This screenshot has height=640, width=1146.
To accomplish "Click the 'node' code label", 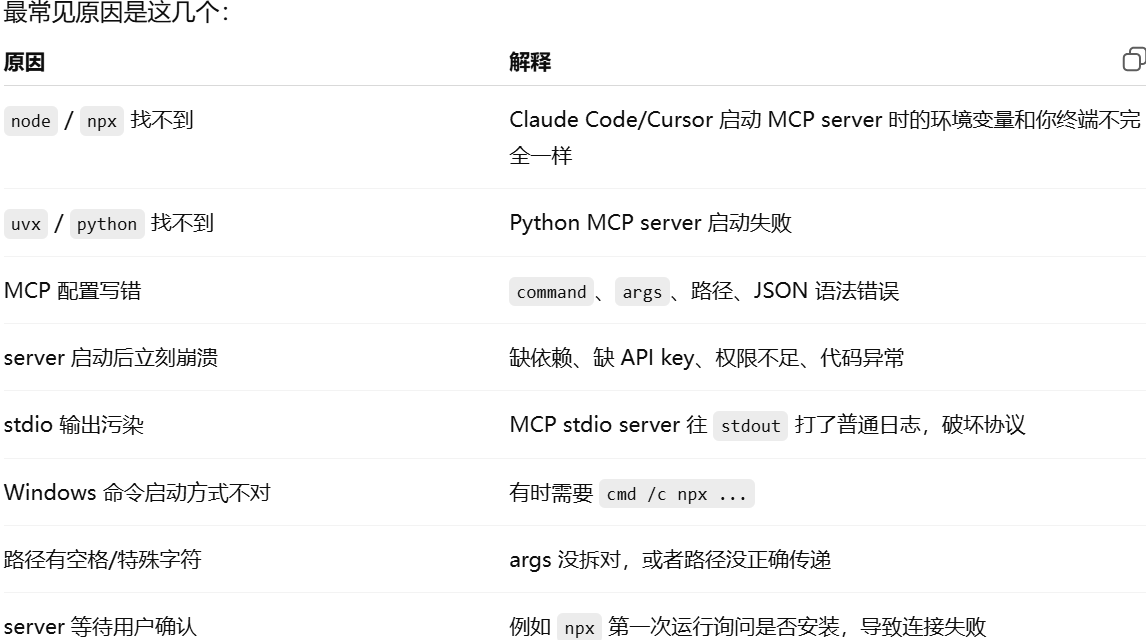I will click(31, 121).
